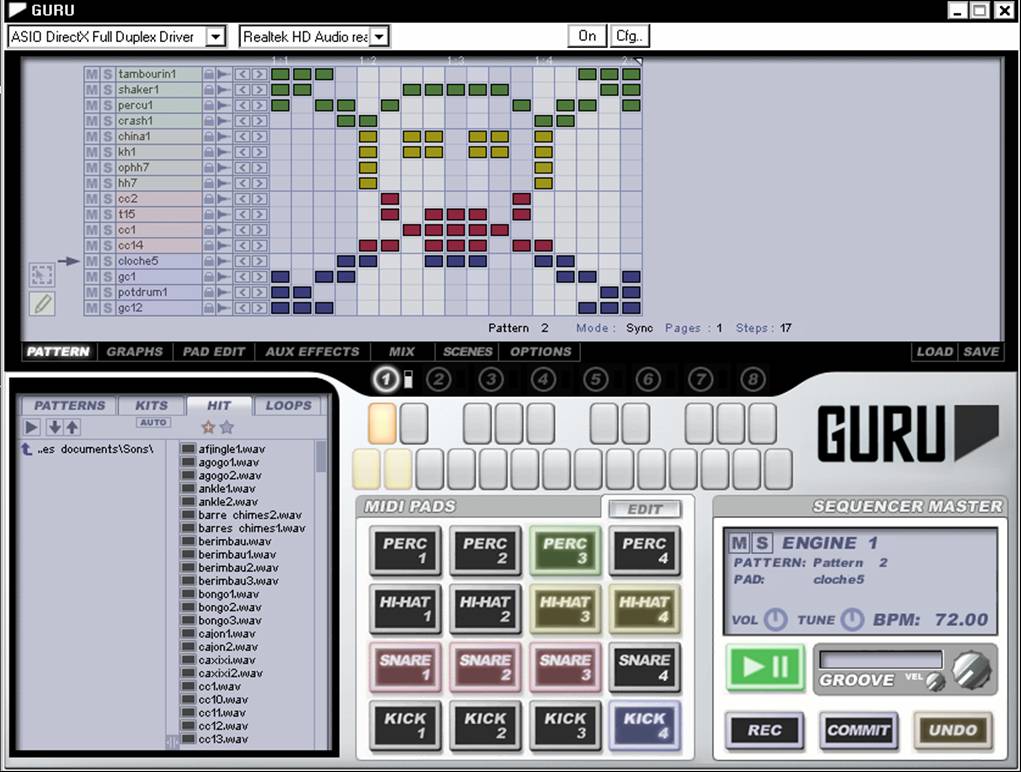Adjust the VOL knob
The image size is (1021, 772).
pos(775,619)
